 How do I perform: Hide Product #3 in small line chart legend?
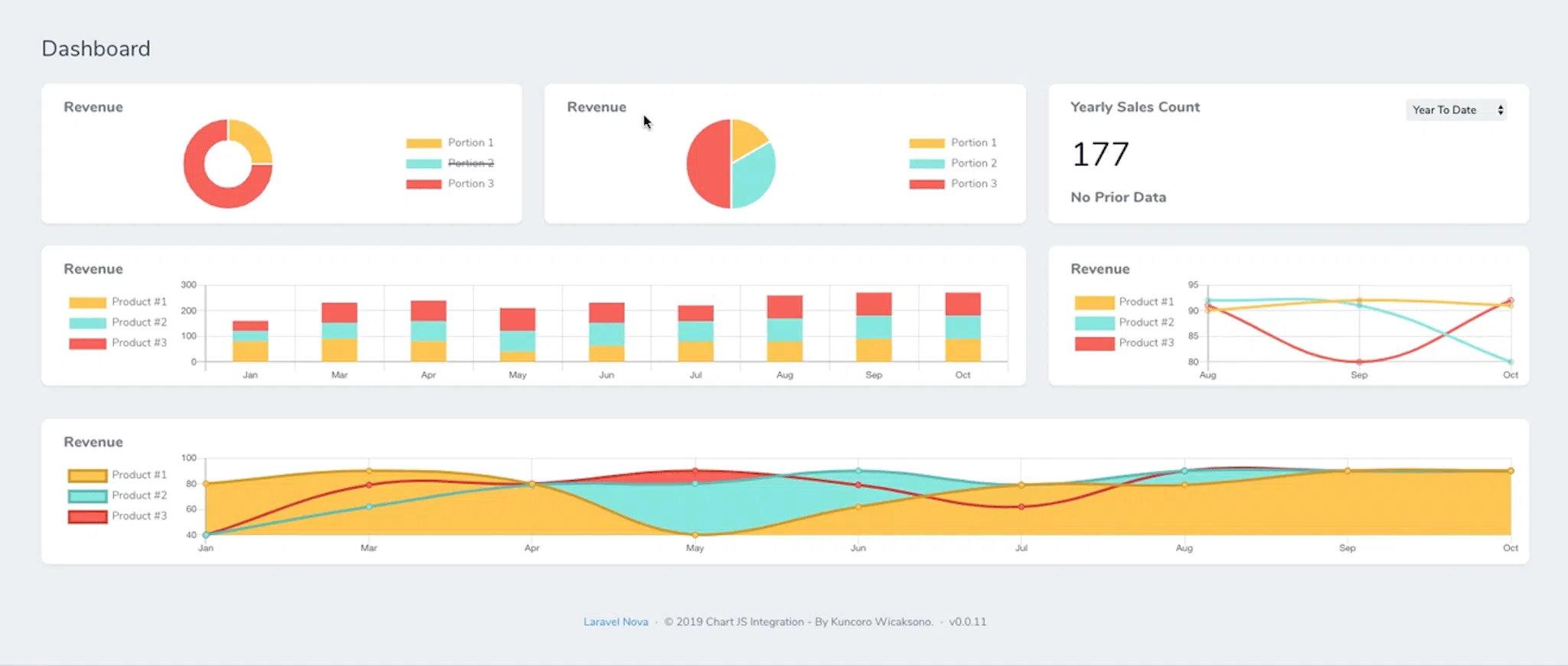(x=1124, y=343)
